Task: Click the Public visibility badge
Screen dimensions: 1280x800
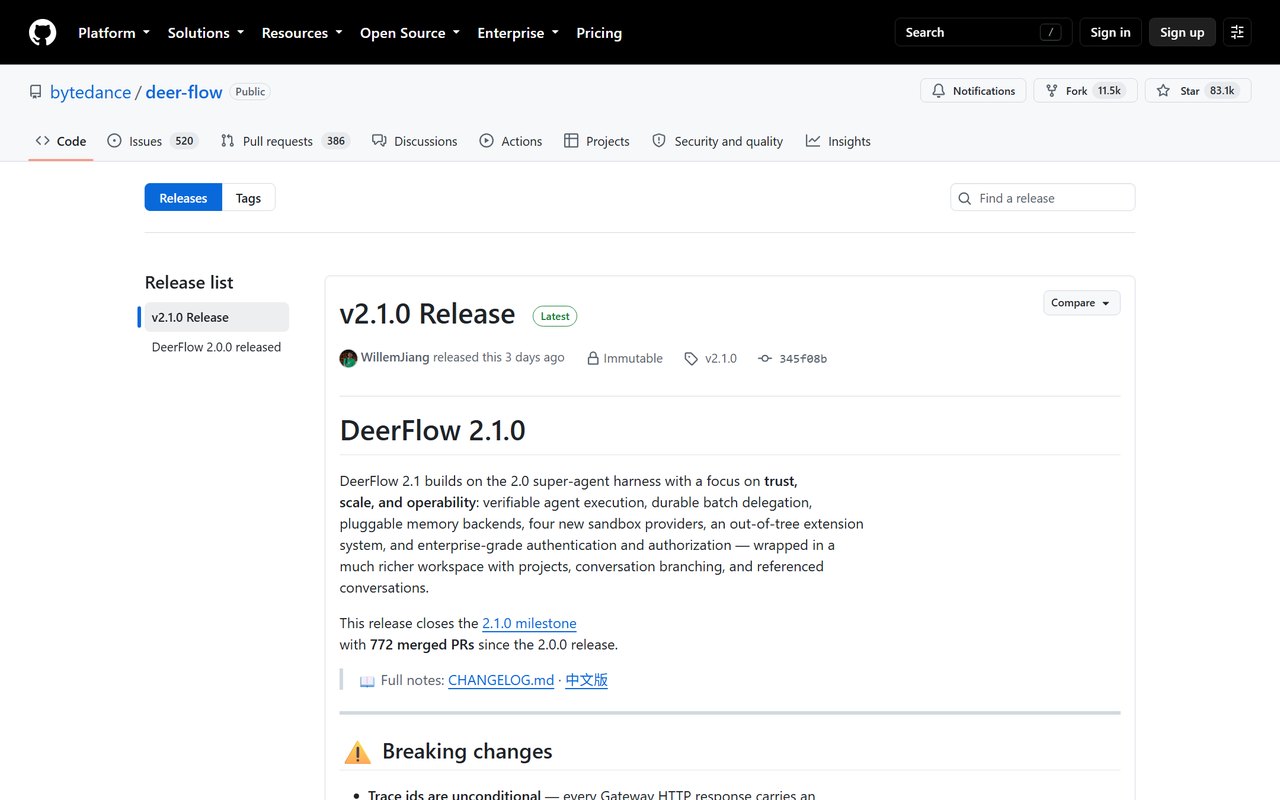Action: (x=250, y=91)
